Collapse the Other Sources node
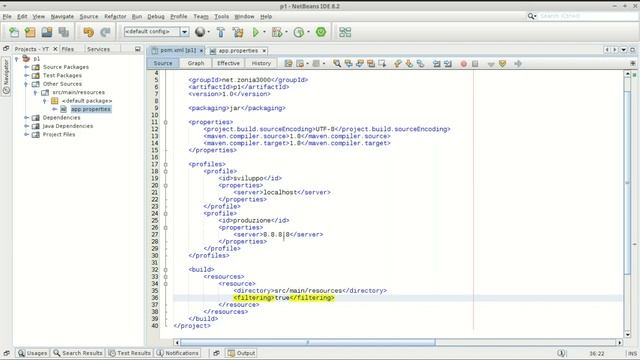Viewport: 640px width, 360px height. [x=26, y=84]
